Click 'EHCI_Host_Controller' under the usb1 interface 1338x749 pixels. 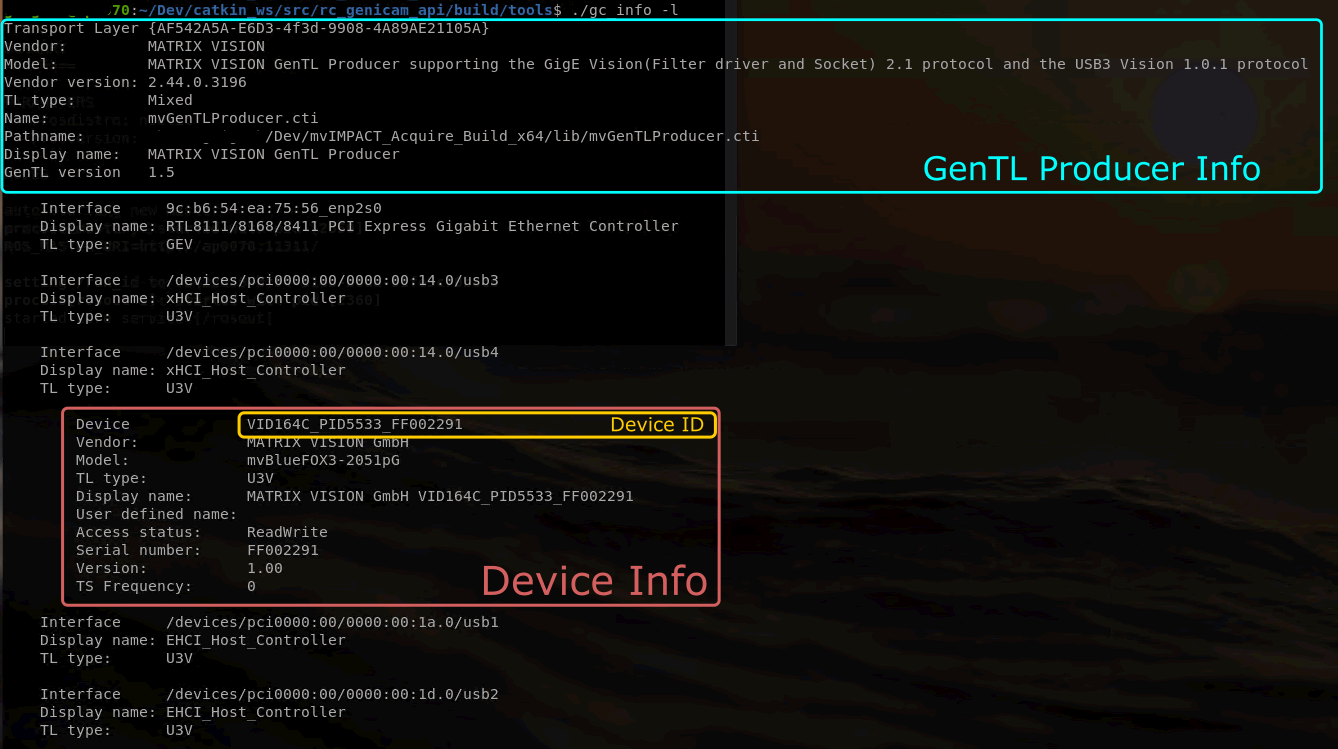[256, 640]
